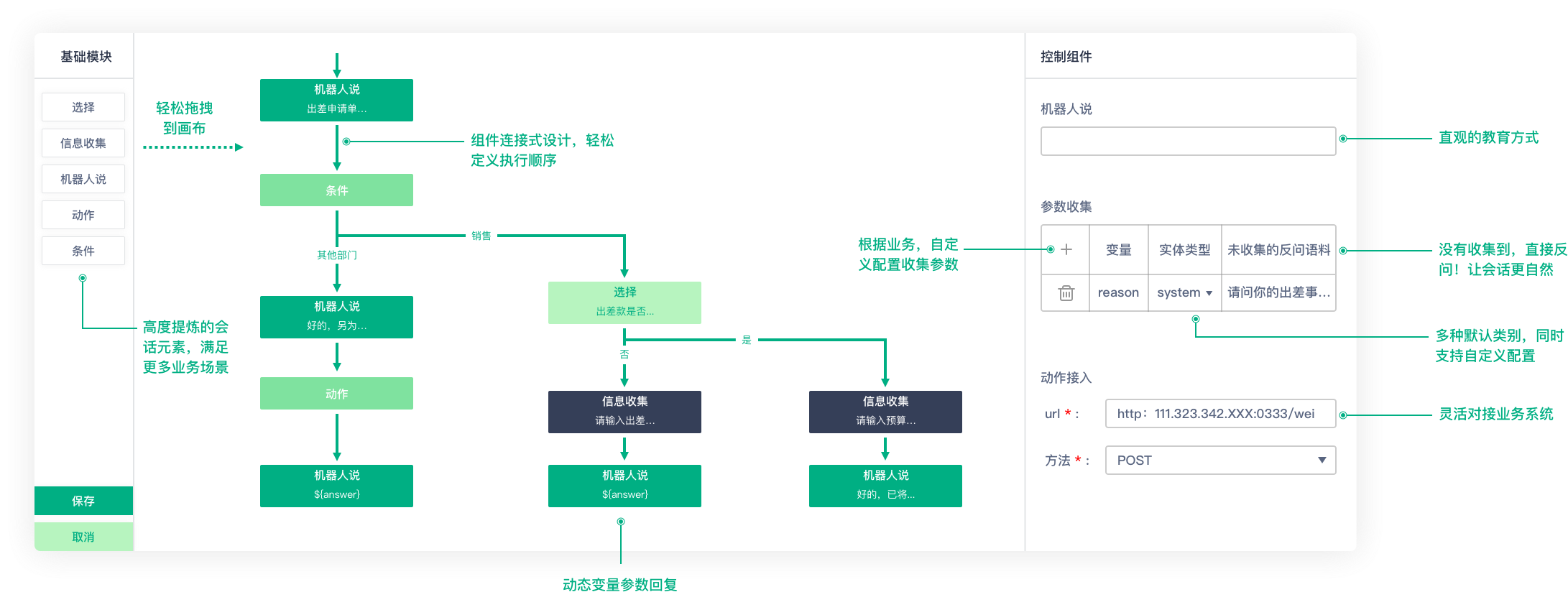Click the 其他部门 branch label
This screenshot has height=592, width=1568.
click(x=337, y=255)
